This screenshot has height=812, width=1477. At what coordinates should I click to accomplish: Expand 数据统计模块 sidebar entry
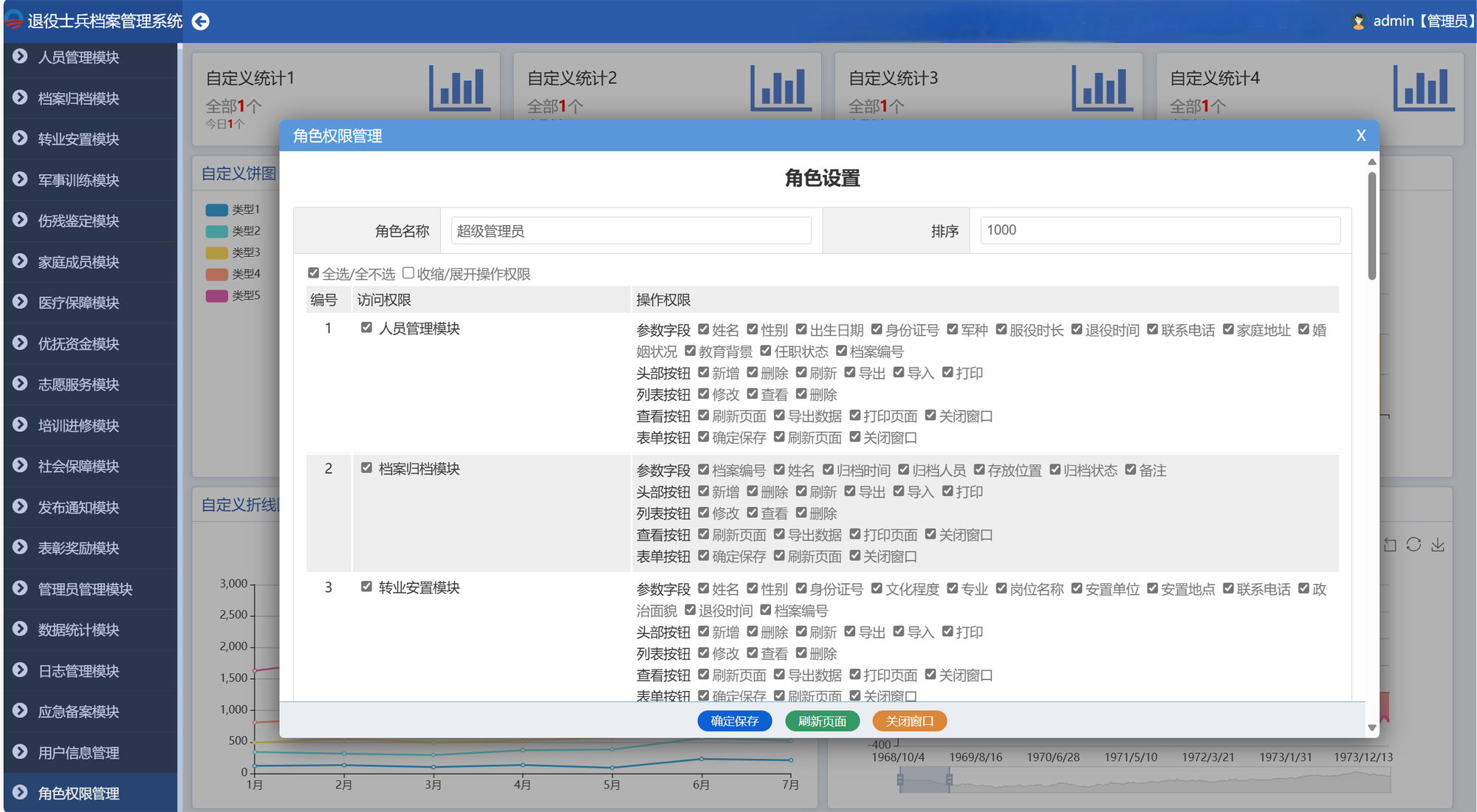[x=78, y=630]
